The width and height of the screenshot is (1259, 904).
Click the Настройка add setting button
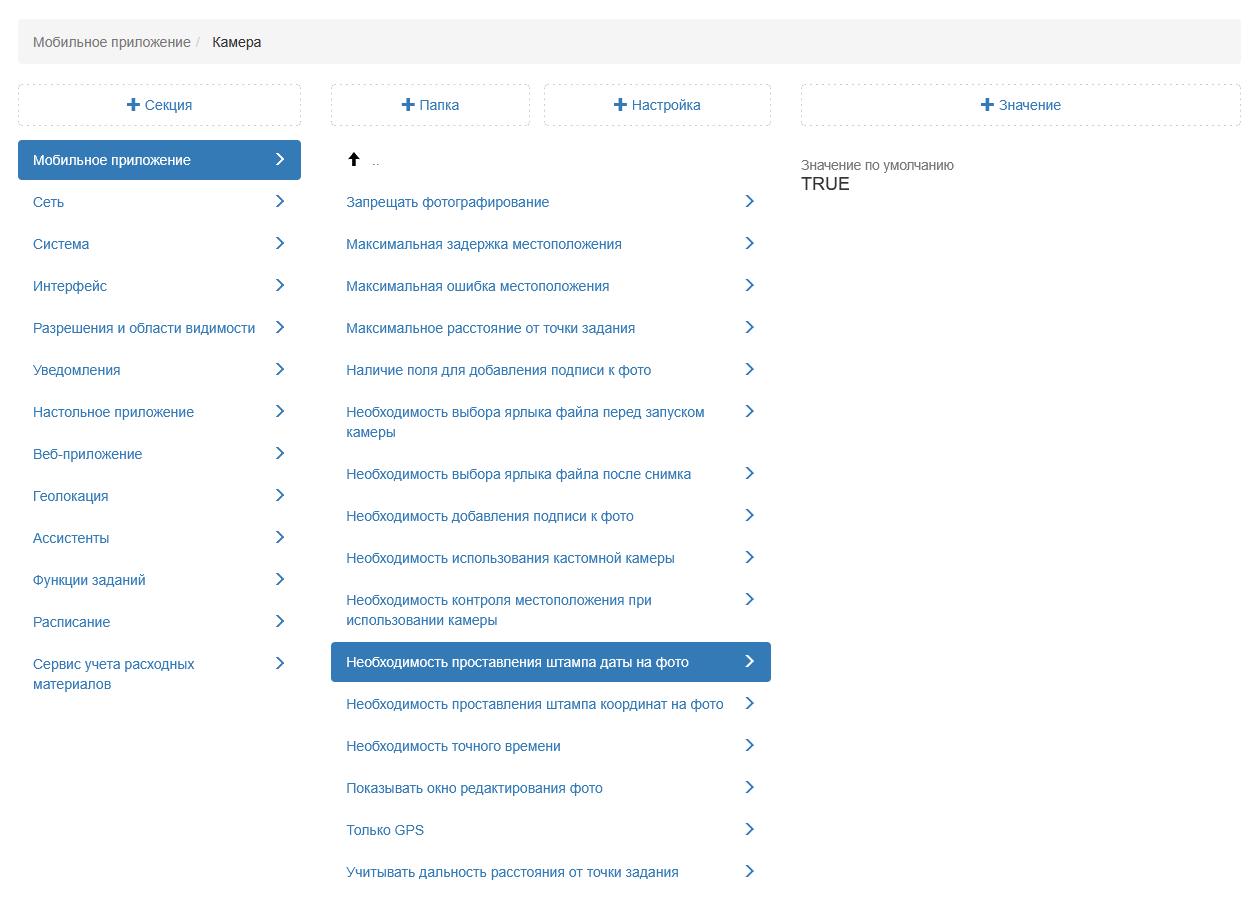(657, 105)
